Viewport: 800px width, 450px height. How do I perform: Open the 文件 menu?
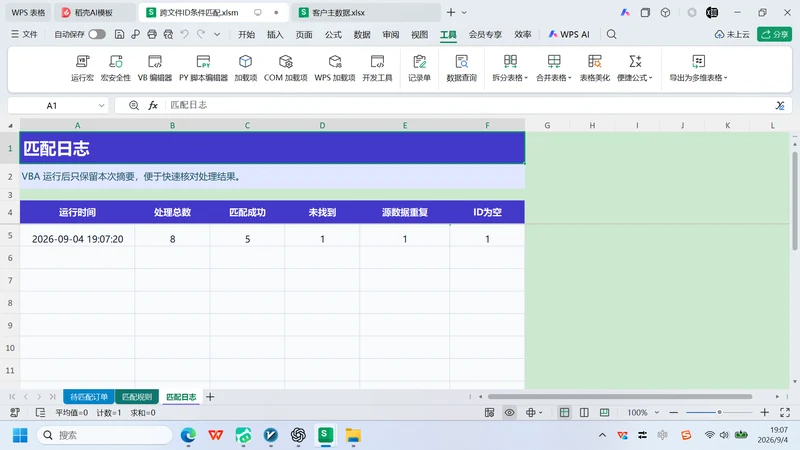(24, 34)
